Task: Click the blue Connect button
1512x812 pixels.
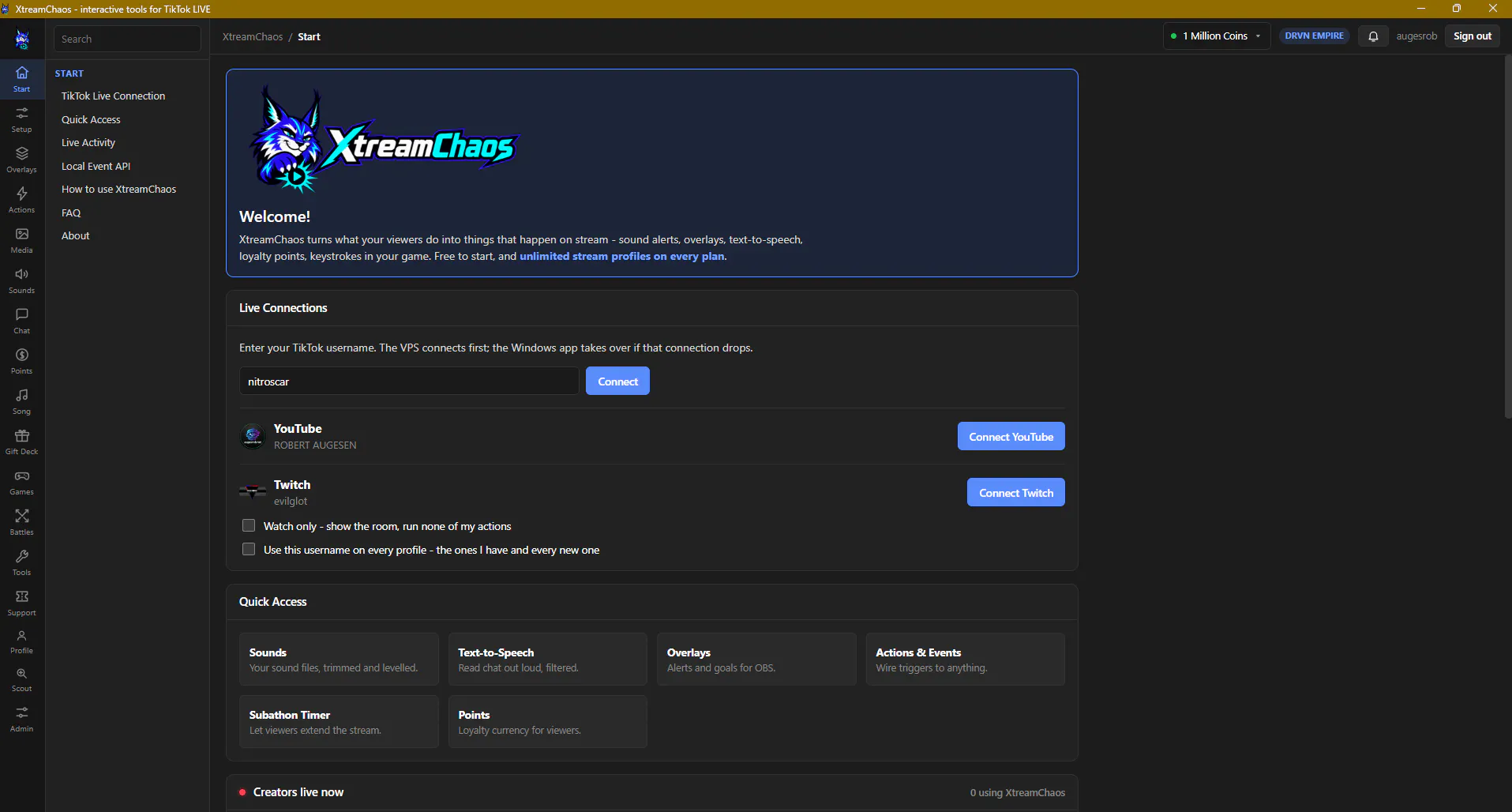Action: click(617, 382)
